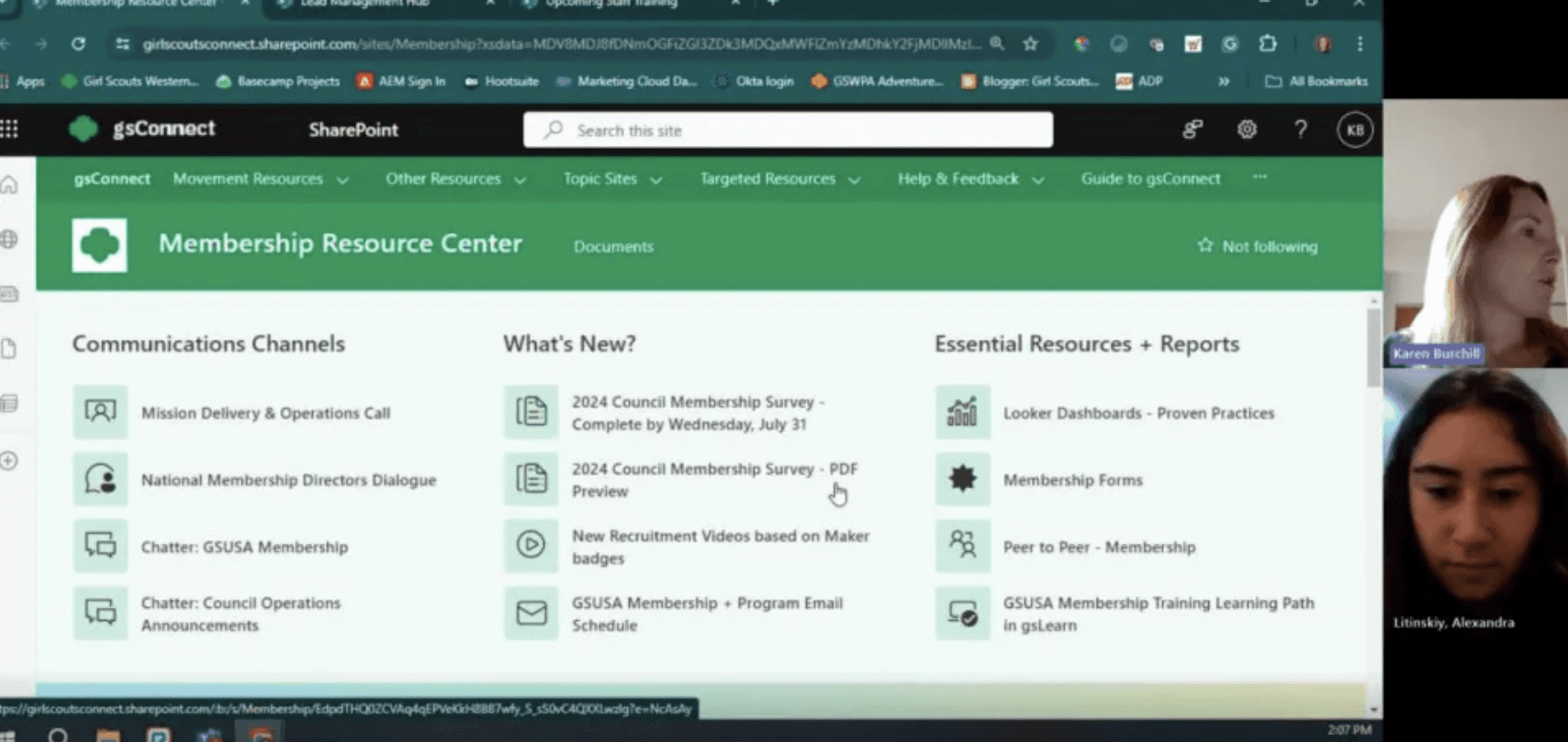Open Membership Forms link
The image size is (1568, 742).
(1072, 480)
